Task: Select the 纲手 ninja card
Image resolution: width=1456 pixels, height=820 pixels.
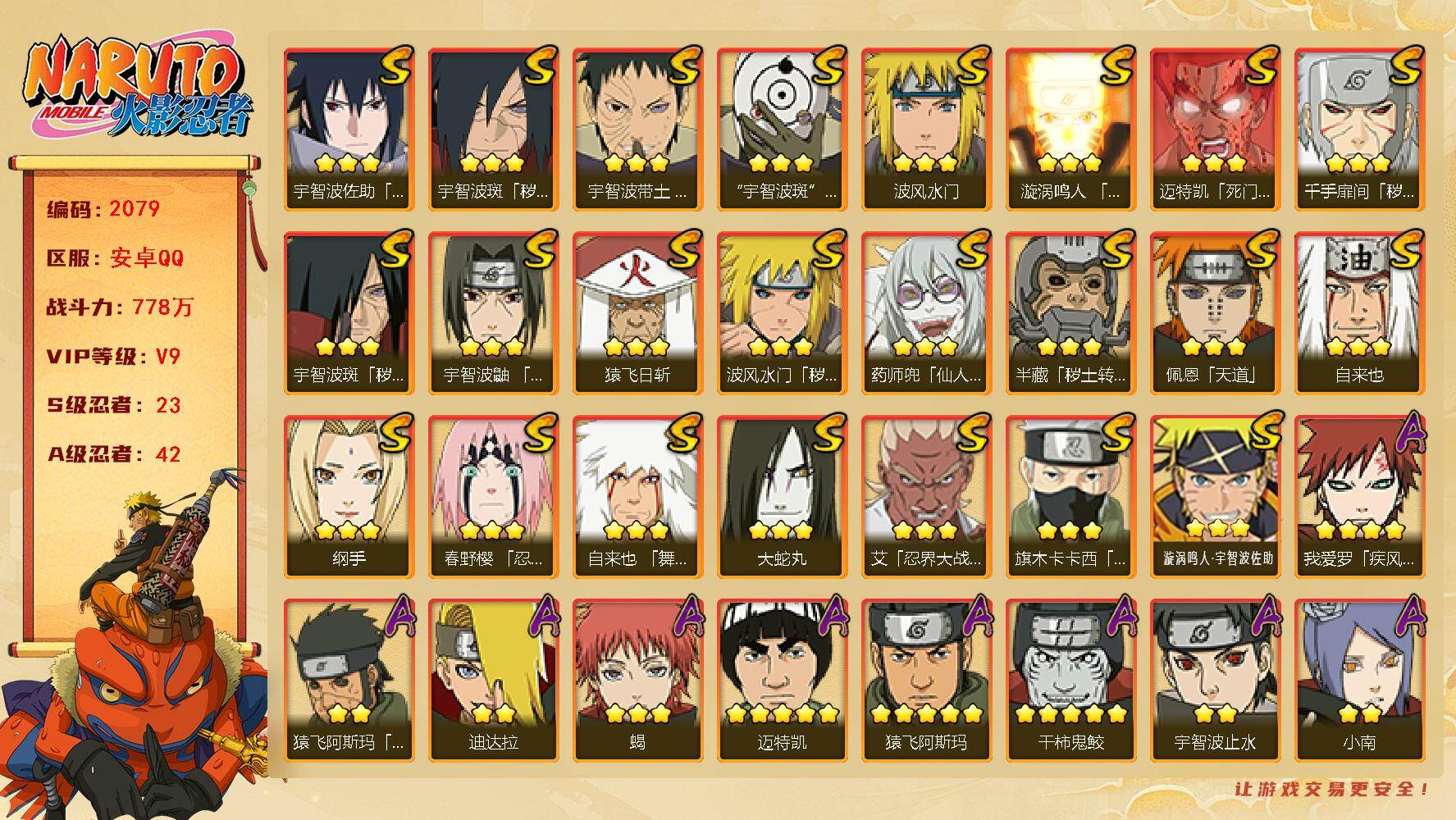Action: pos(349,496)
